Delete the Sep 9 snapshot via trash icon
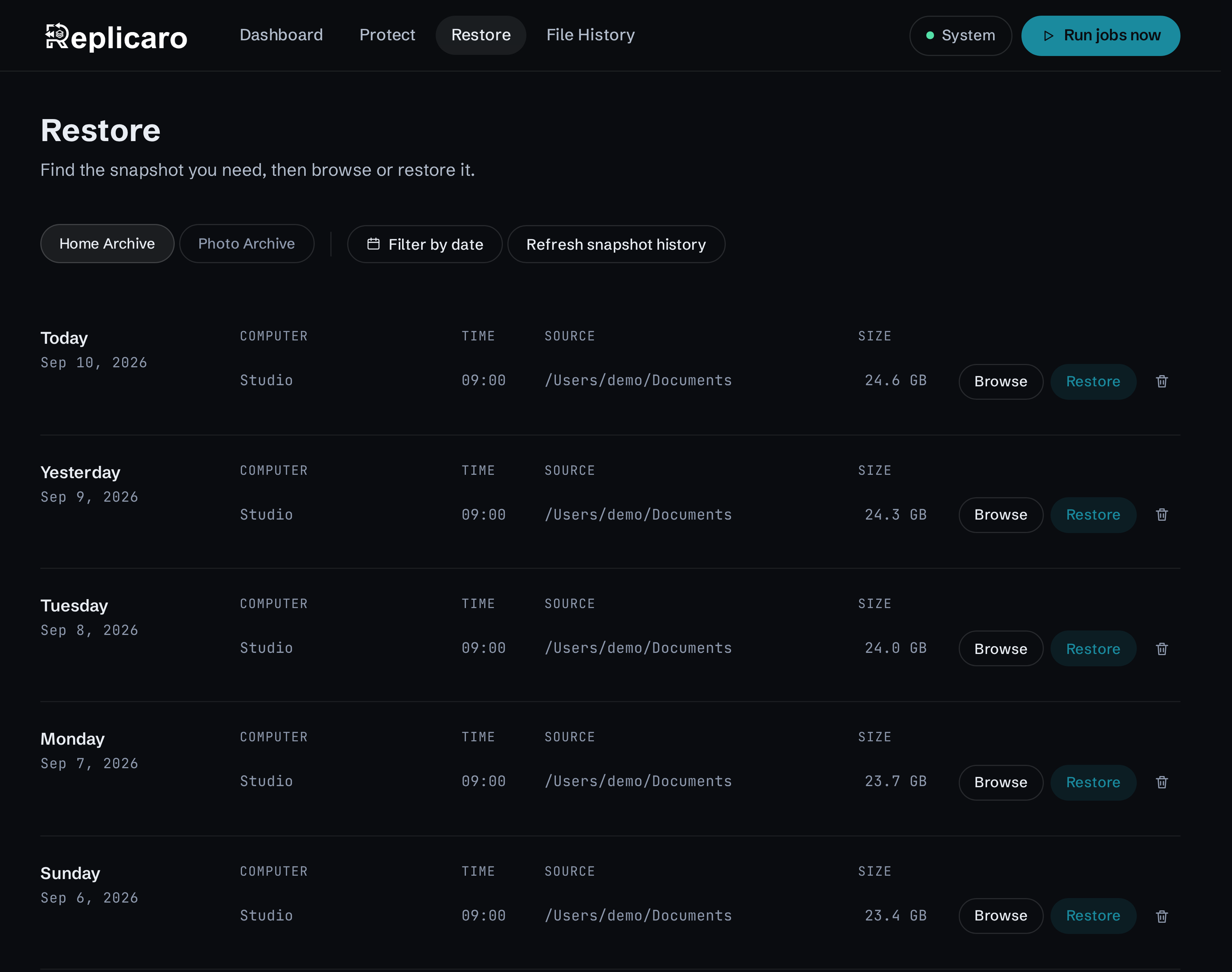Screen dimensions: 1232x972 (x=1162, y=515)
